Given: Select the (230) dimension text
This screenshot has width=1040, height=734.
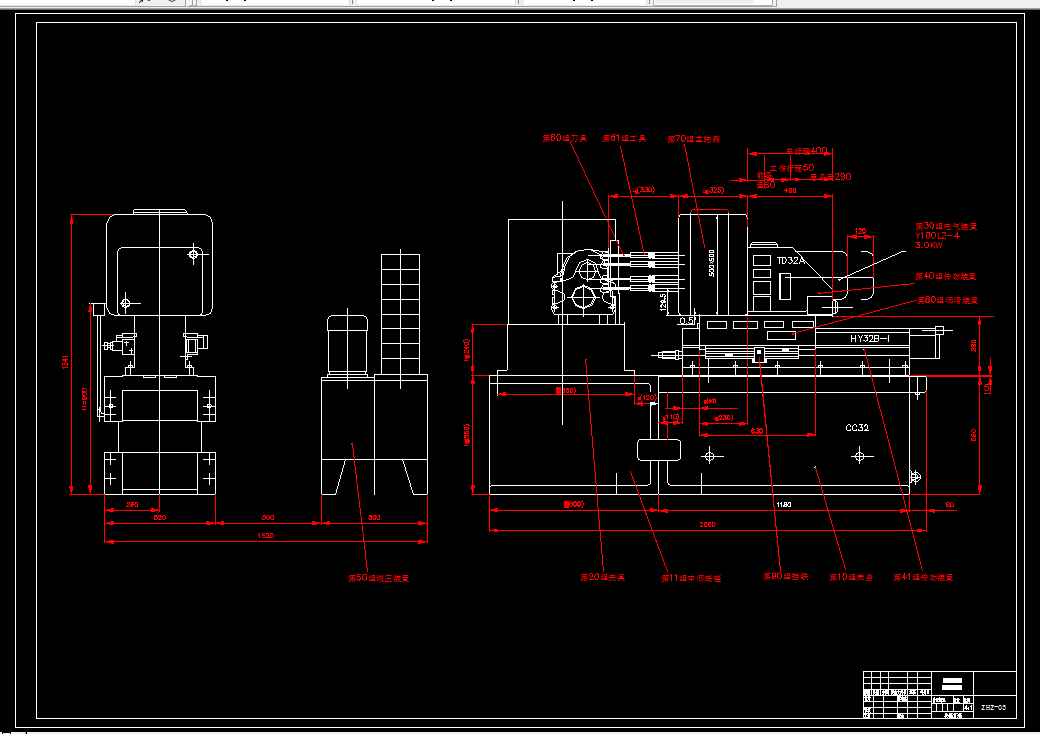Looking at the screenshot, I should tap(723, 418).
